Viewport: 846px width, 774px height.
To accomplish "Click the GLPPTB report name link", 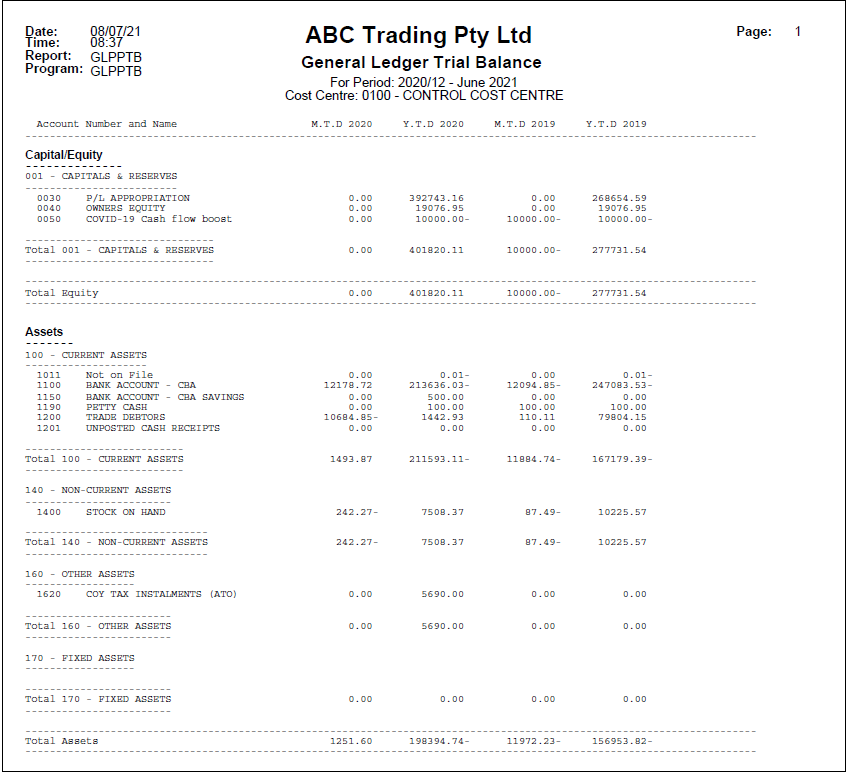I will 118,58.
